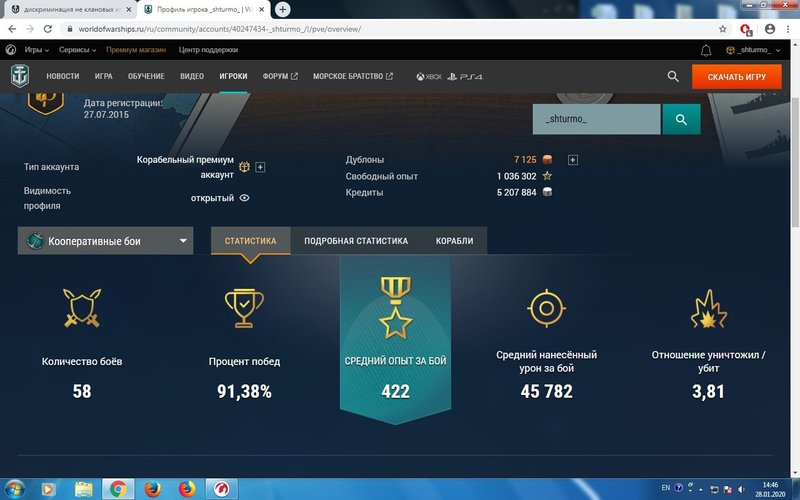This screenshot has height=500, width=800.
Task: Click the average damage value 45 782
Action: click(546, 391)
